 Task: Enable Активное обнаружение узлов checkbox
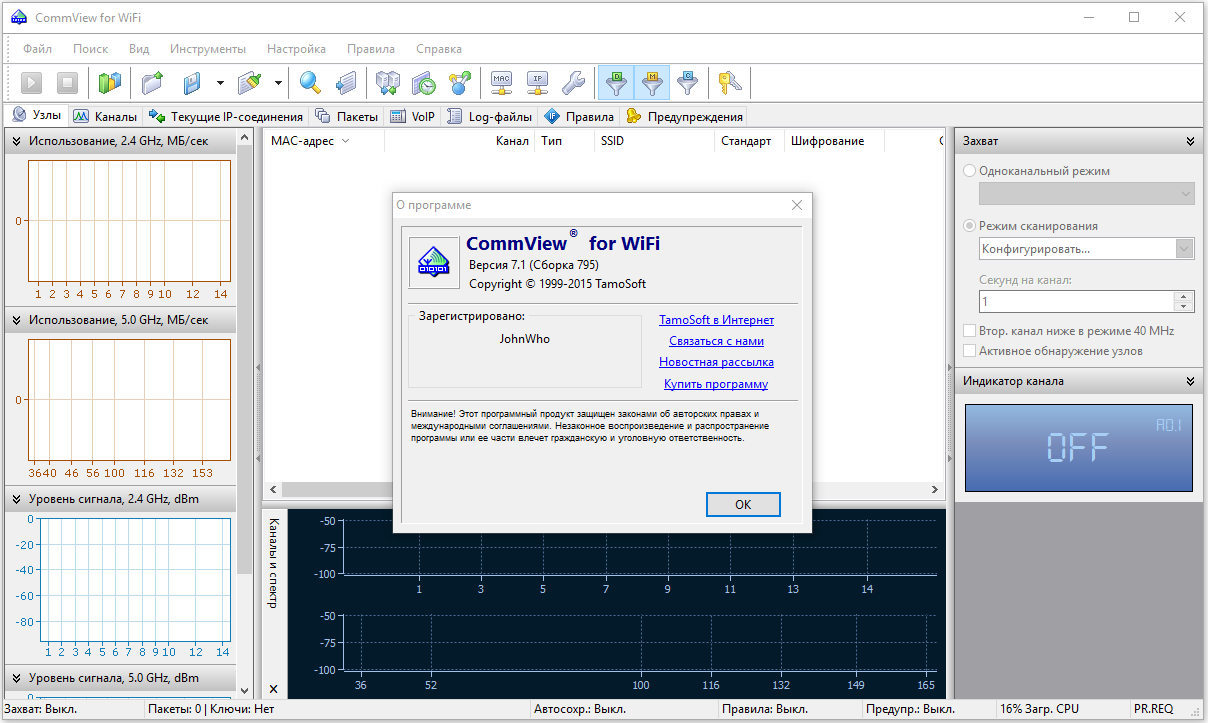click(969, 351)
